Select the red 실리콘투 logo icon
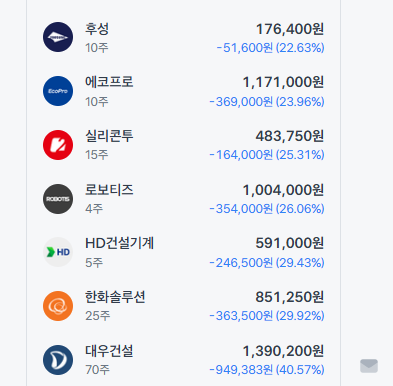This screenshot has width=393, height=386. tap(58, 145)
